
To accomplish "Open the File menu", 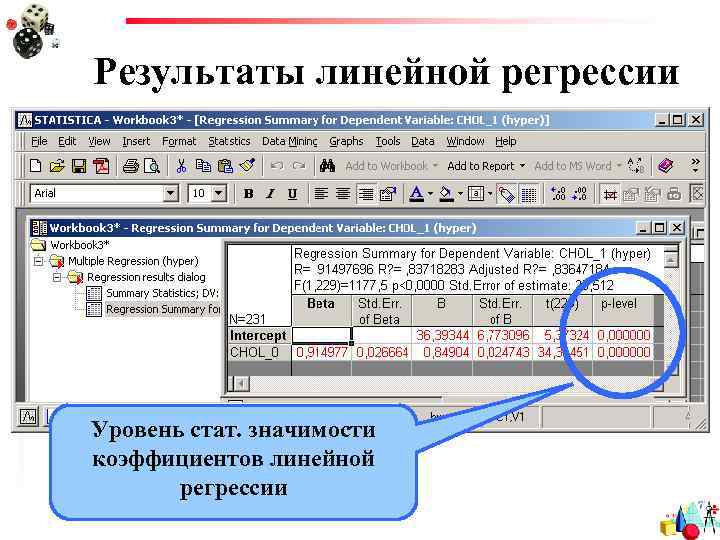I will 39,141.
